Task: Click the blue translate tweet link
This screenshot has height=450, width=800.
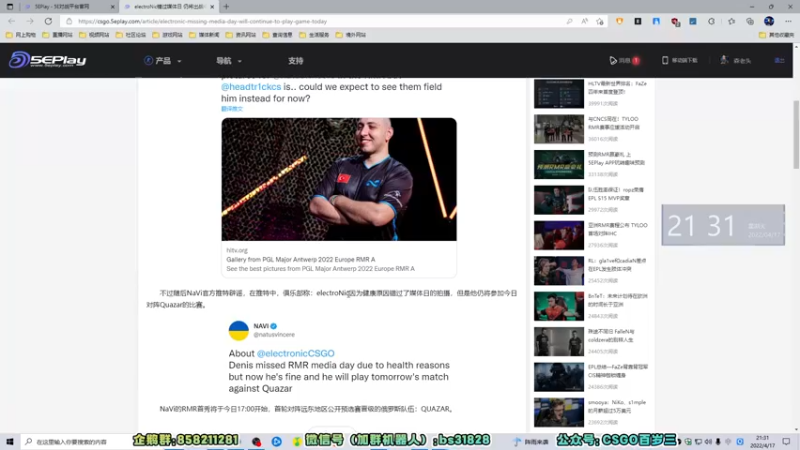Action: click(232, 109)
